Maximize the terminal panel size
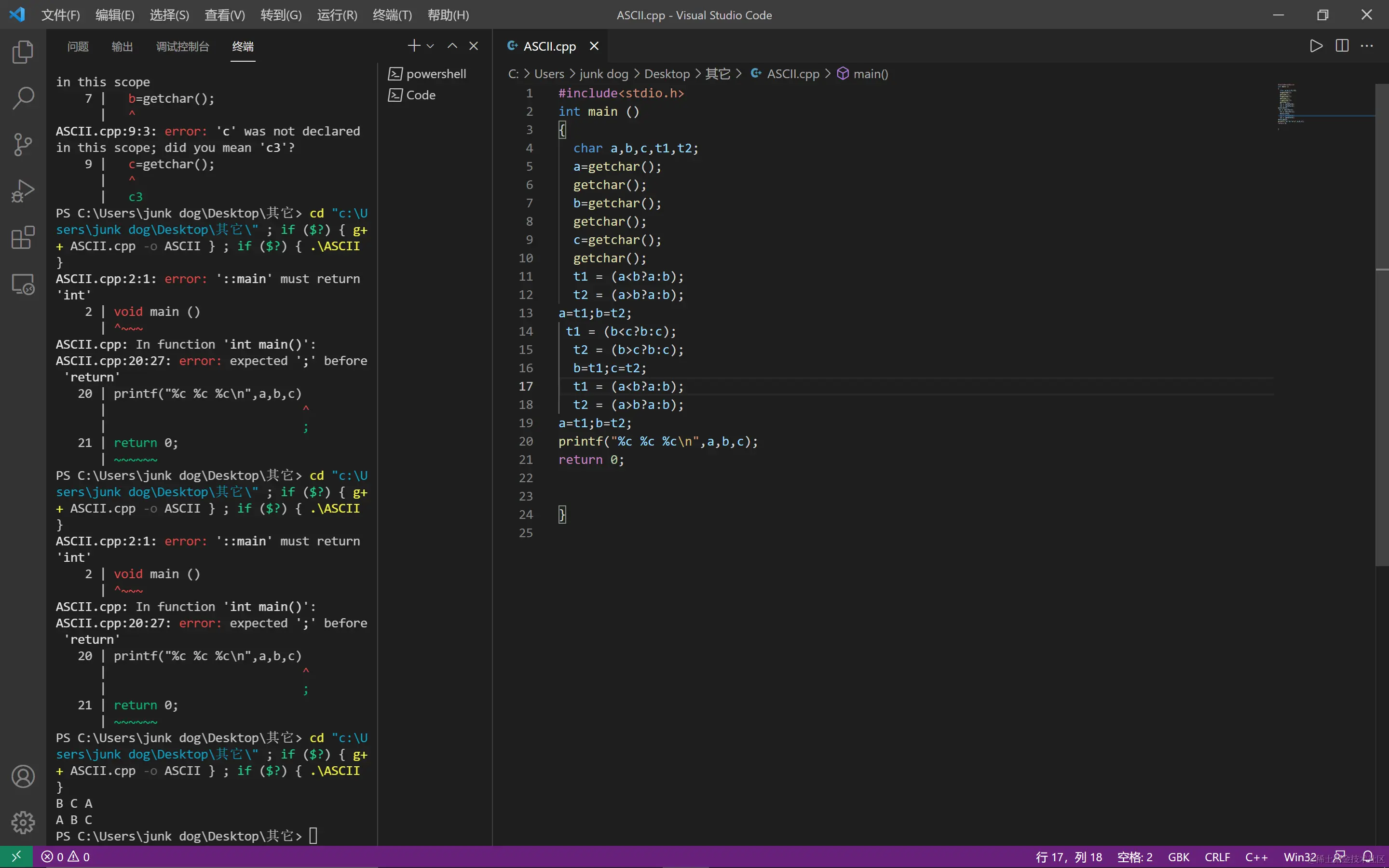The width and height of the screenshot is (1389, 868). 452,46
